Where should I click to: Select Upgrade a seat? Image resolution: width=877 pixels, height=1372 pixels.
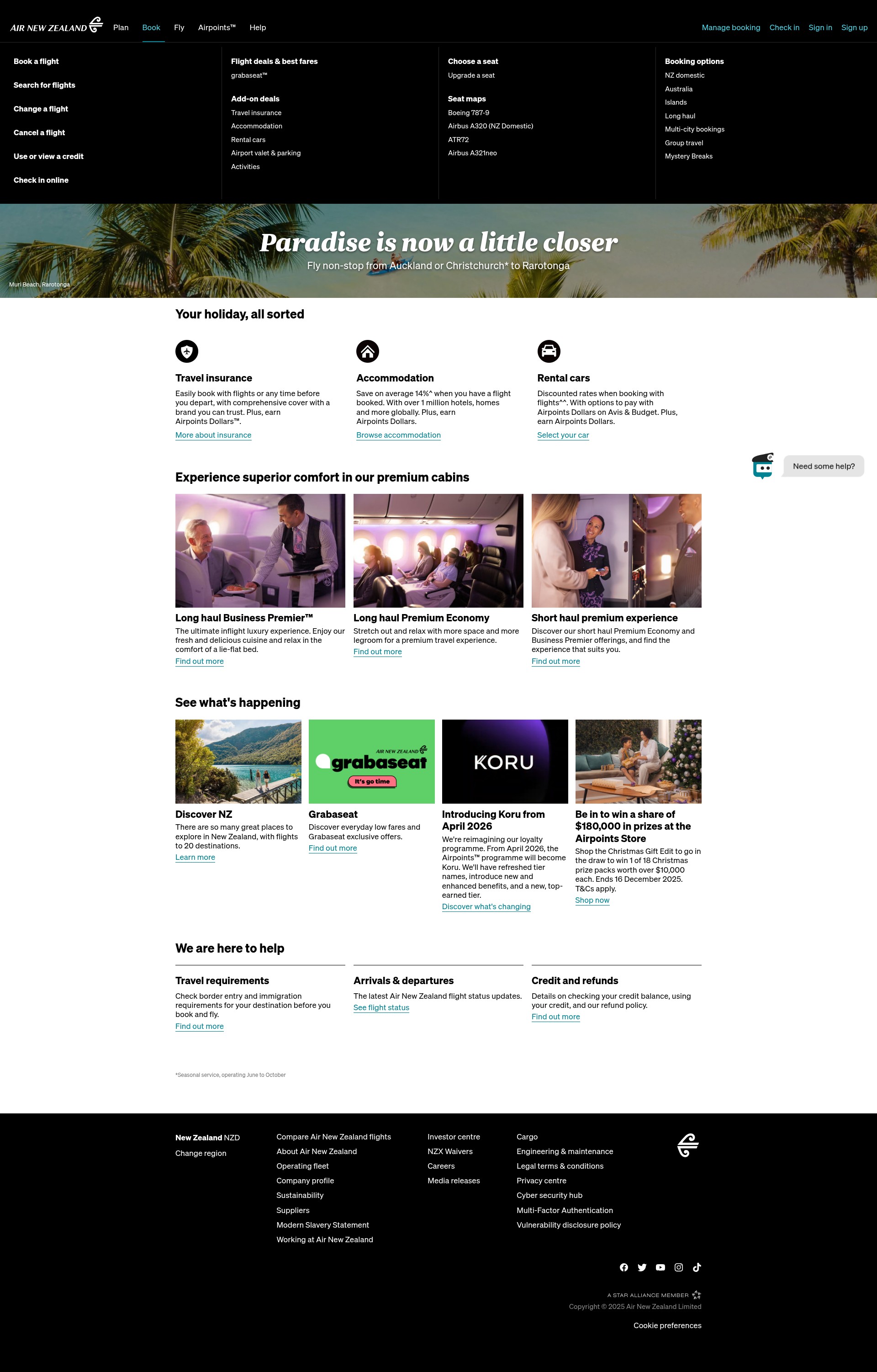tap(471, 75)
